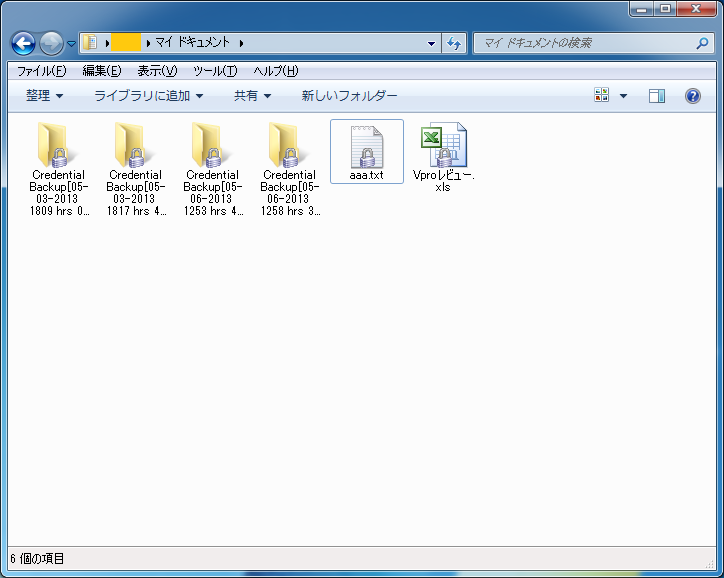The image size is (724, 578).
Task: Open the 整理 dropdown
Action: point(44,96)
